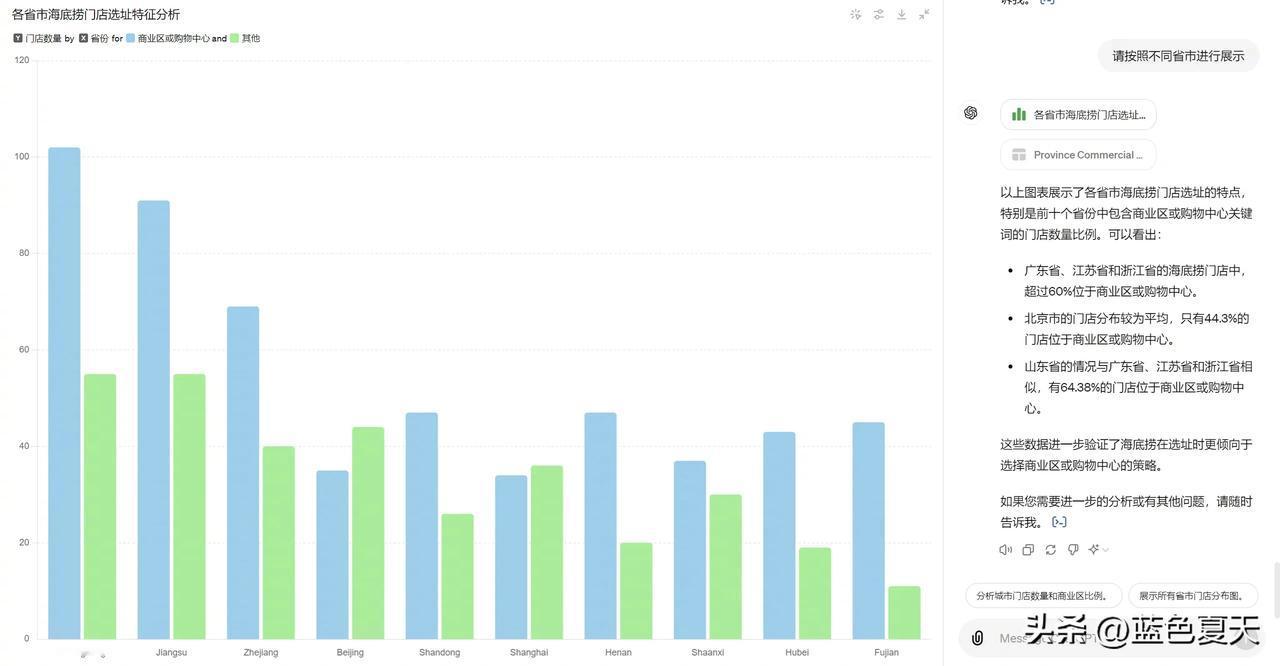
Task: Click the Henan axis label
Action: click(618, 653)
